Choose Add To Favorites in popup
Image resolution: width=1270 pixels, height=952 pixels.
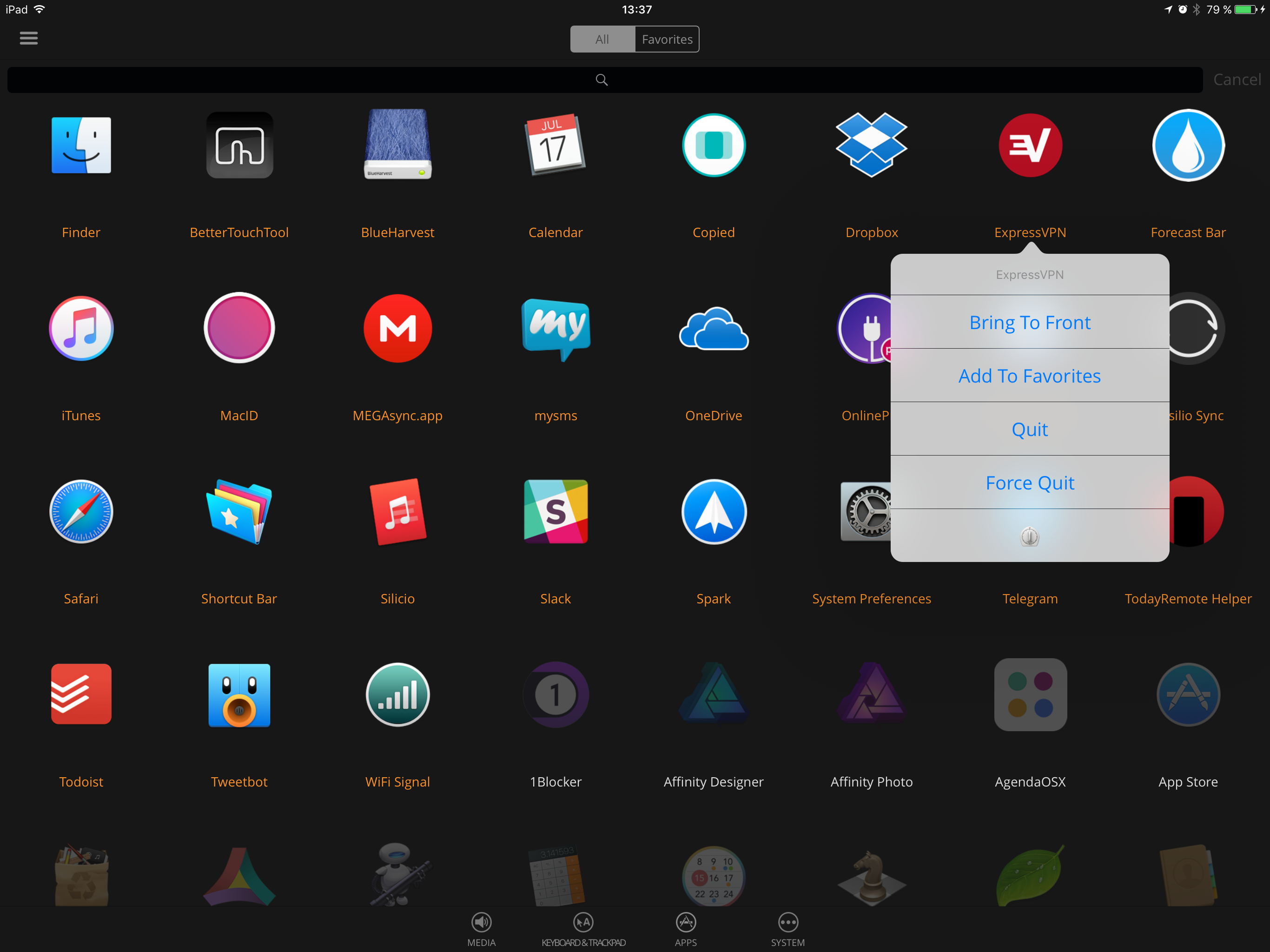coord(1030,376)
